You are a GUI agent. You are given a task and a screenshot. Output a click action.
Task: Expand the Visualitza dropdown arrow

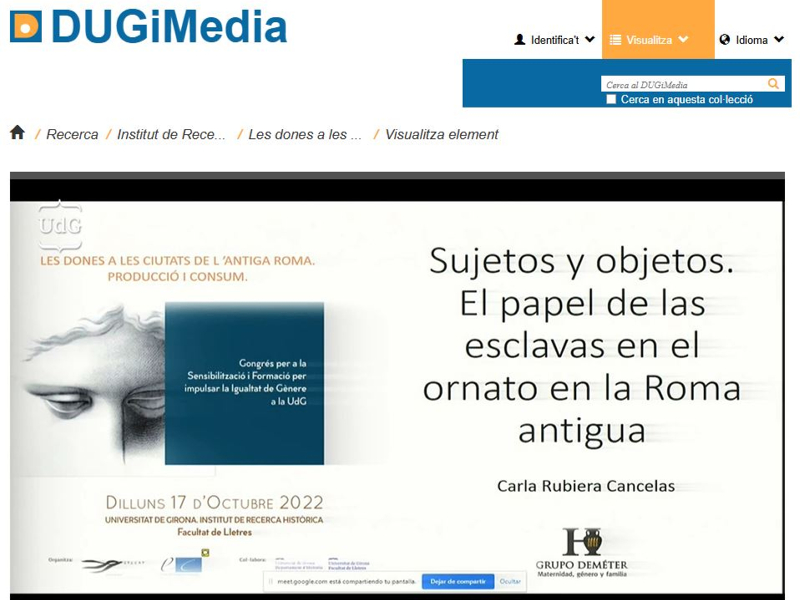(683, 40)
